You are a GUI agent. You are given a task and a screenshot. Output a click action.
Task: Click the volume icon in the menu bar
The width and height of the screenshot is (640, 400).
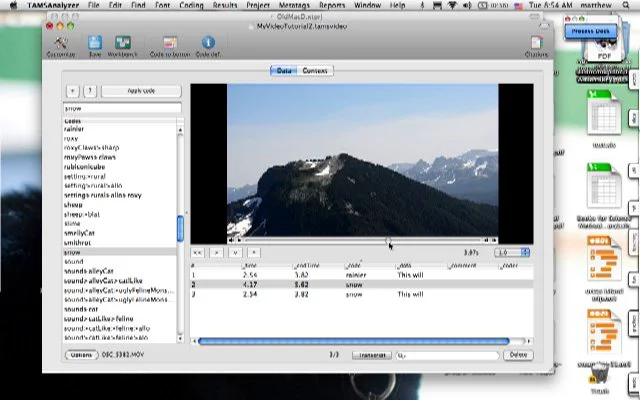tap(466, 5)
